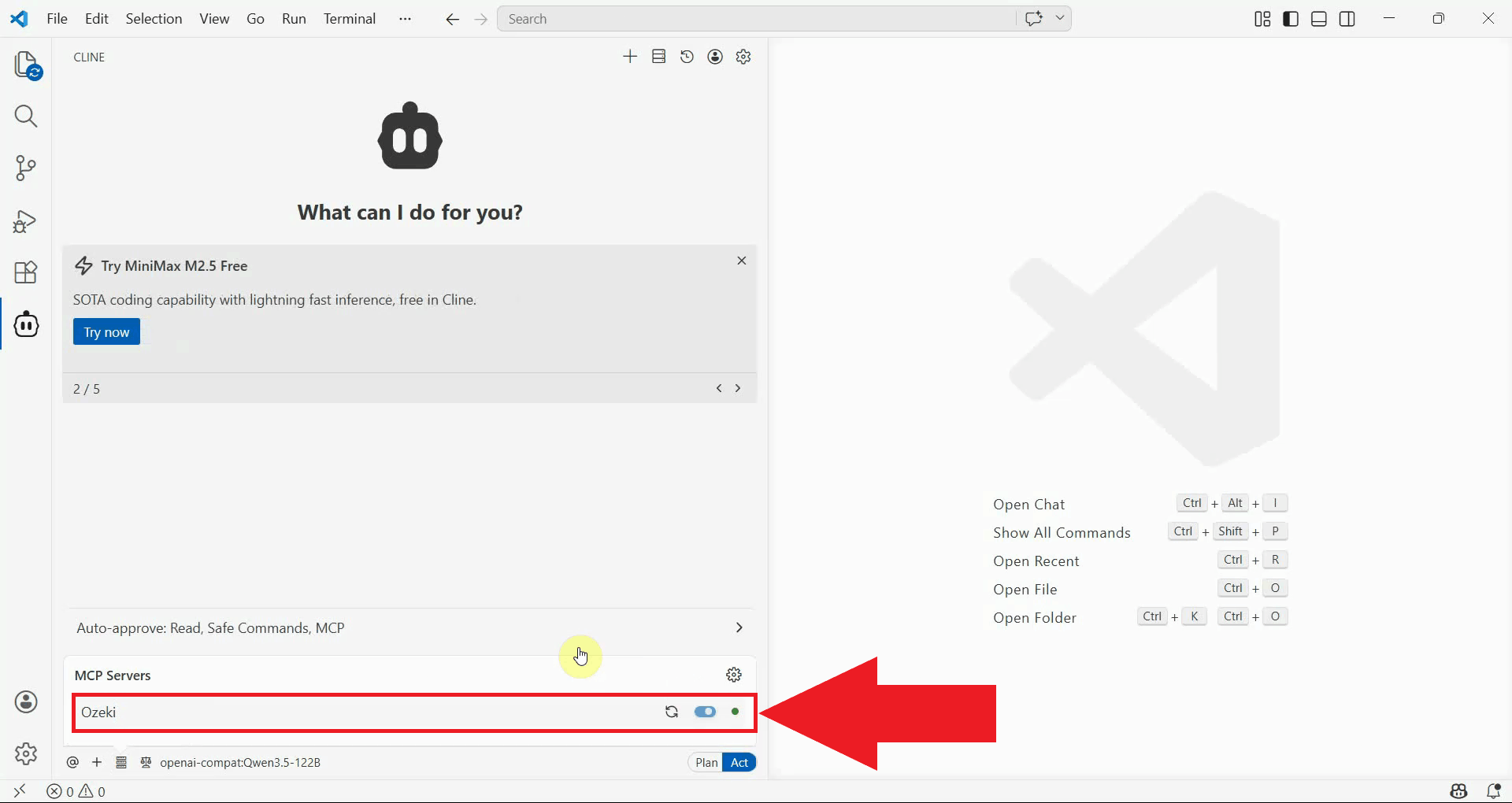Add files with the plus icon in input bar

click(x=97, y=762)
